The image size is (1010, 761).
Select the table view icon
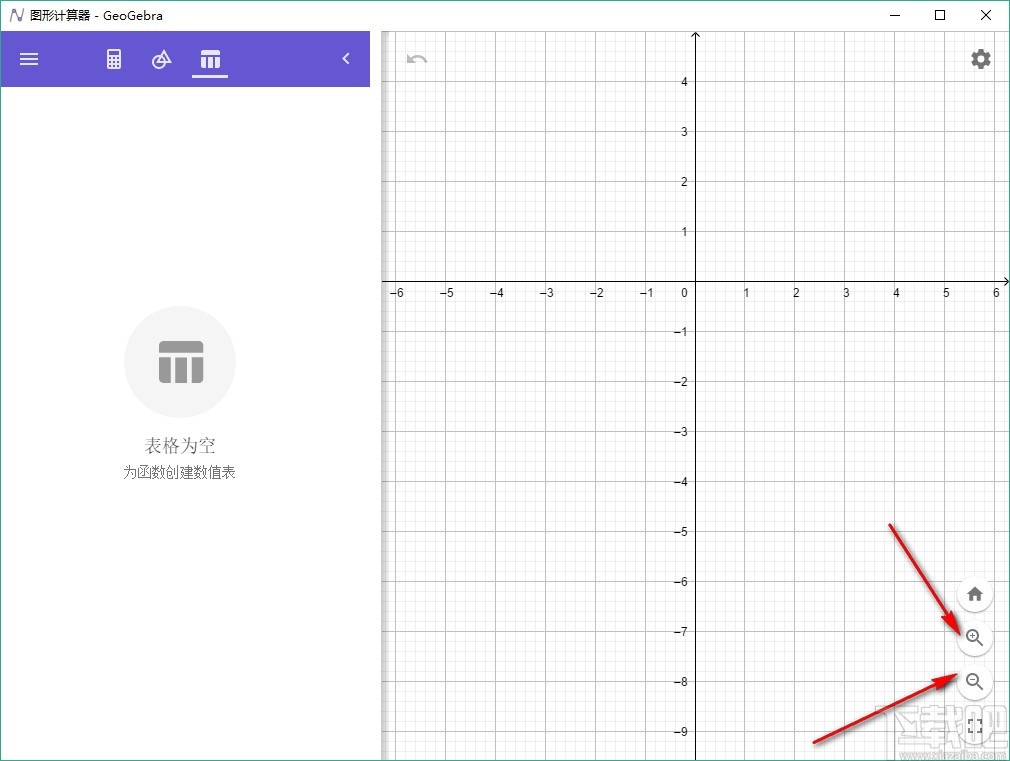tap(210, 59)
